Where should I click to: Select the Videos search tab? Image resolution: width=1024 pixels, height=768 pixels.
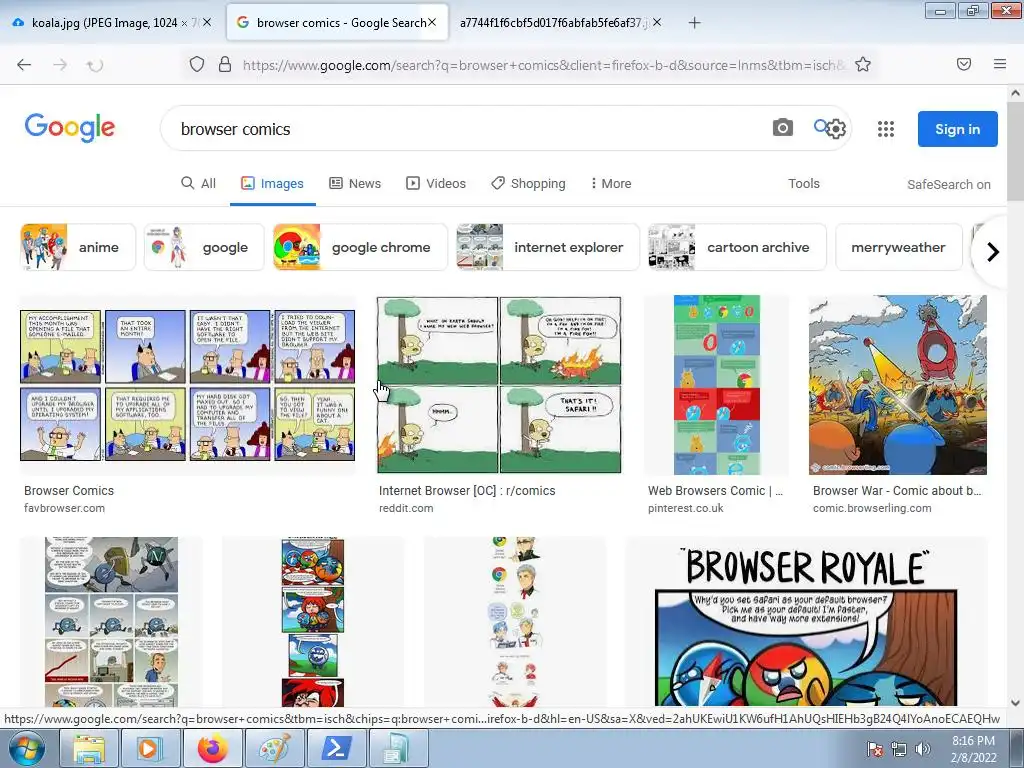[x=436, y=184]
